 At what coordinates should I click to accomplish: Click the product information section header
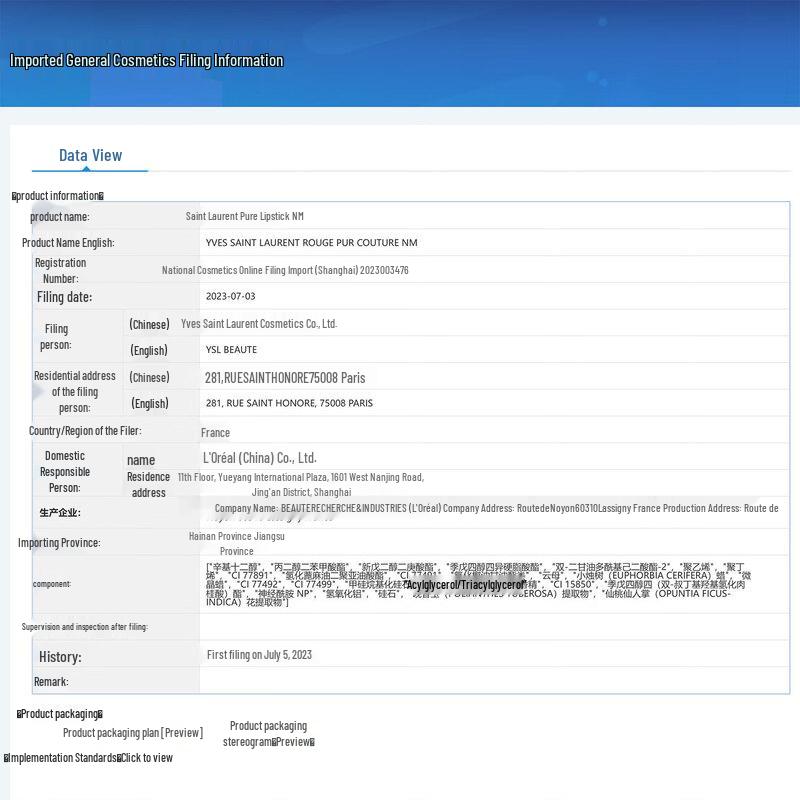pos(57,196)
